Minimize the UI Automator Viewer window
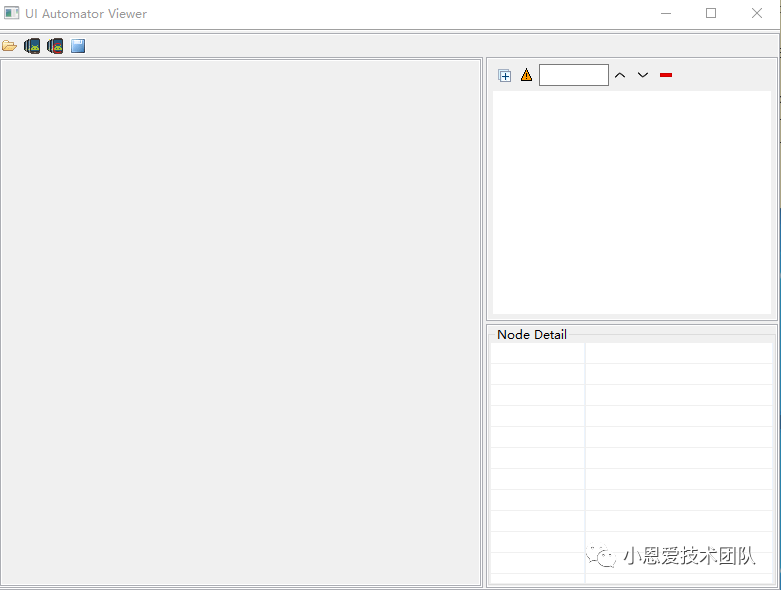Image resolution: width=781 pixels, height=590 pixels. pyautogui.click(x=666, y=13)
